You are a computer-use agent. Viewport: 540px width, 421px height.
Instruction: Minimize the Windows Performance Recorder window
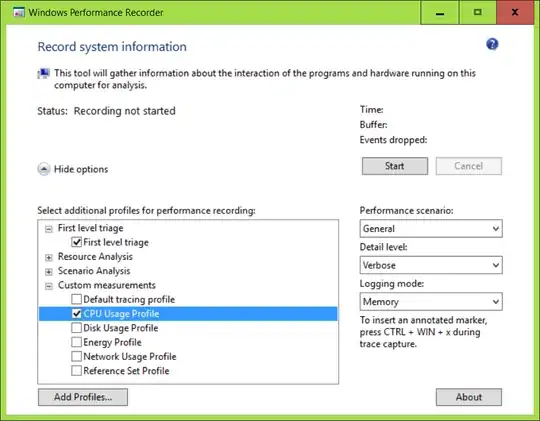[x=440, y=12]
